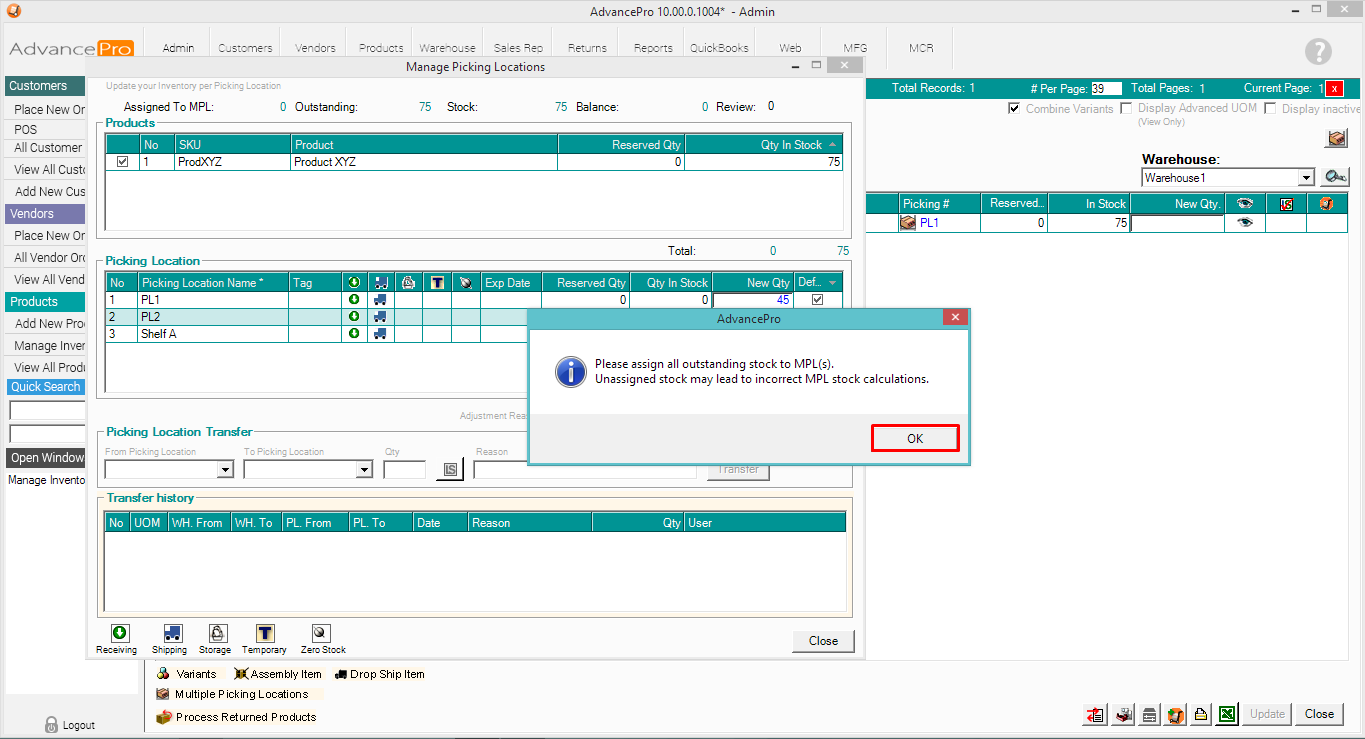
Task: Open the QuickBooks menu
Action: 719,47
